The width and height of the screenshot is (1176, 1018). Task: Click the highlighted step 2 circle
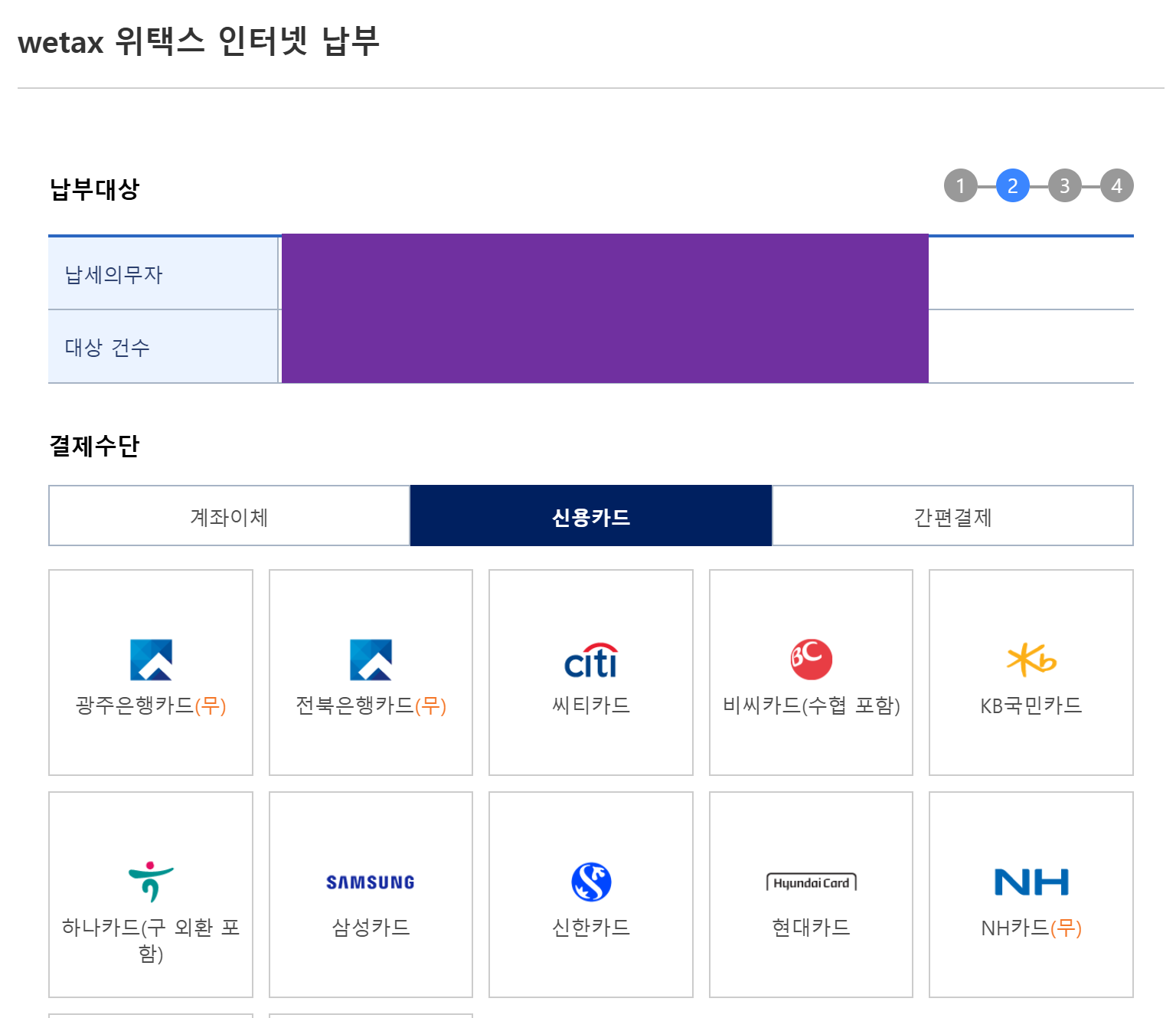tap(1013, 185)
